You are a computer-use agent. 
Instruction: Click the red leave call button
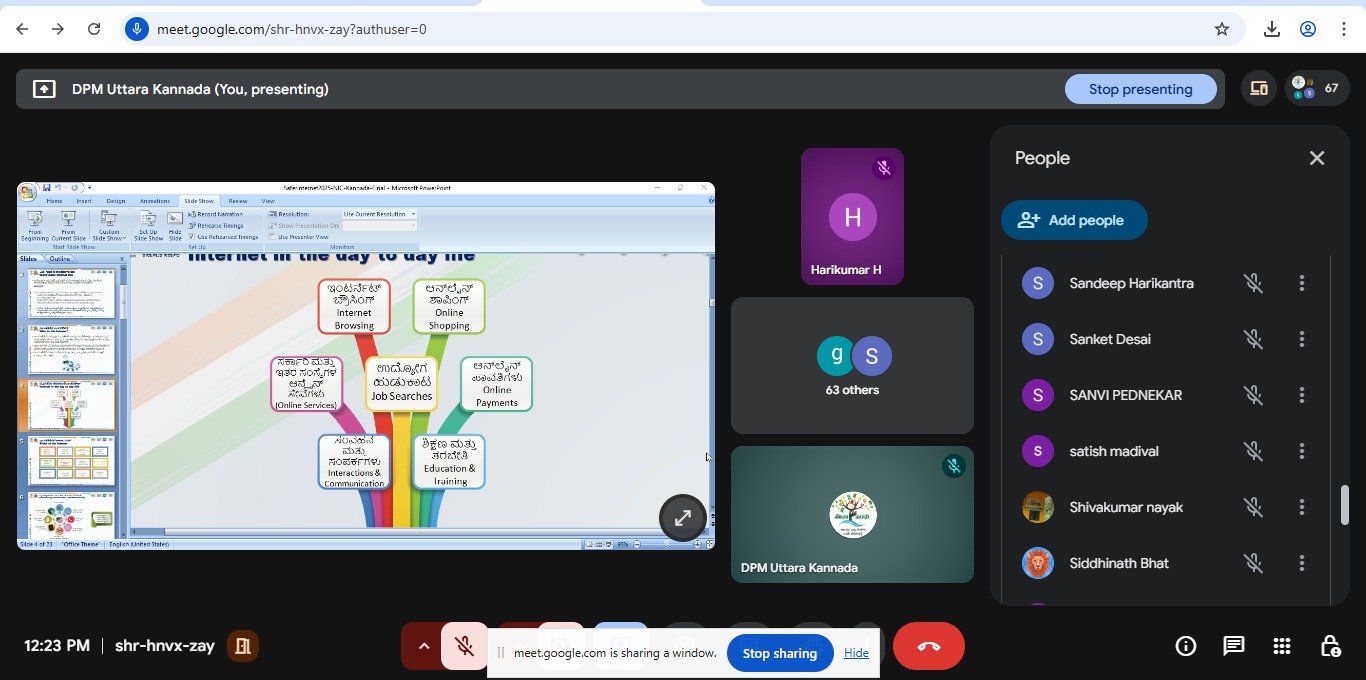(928, 646)
